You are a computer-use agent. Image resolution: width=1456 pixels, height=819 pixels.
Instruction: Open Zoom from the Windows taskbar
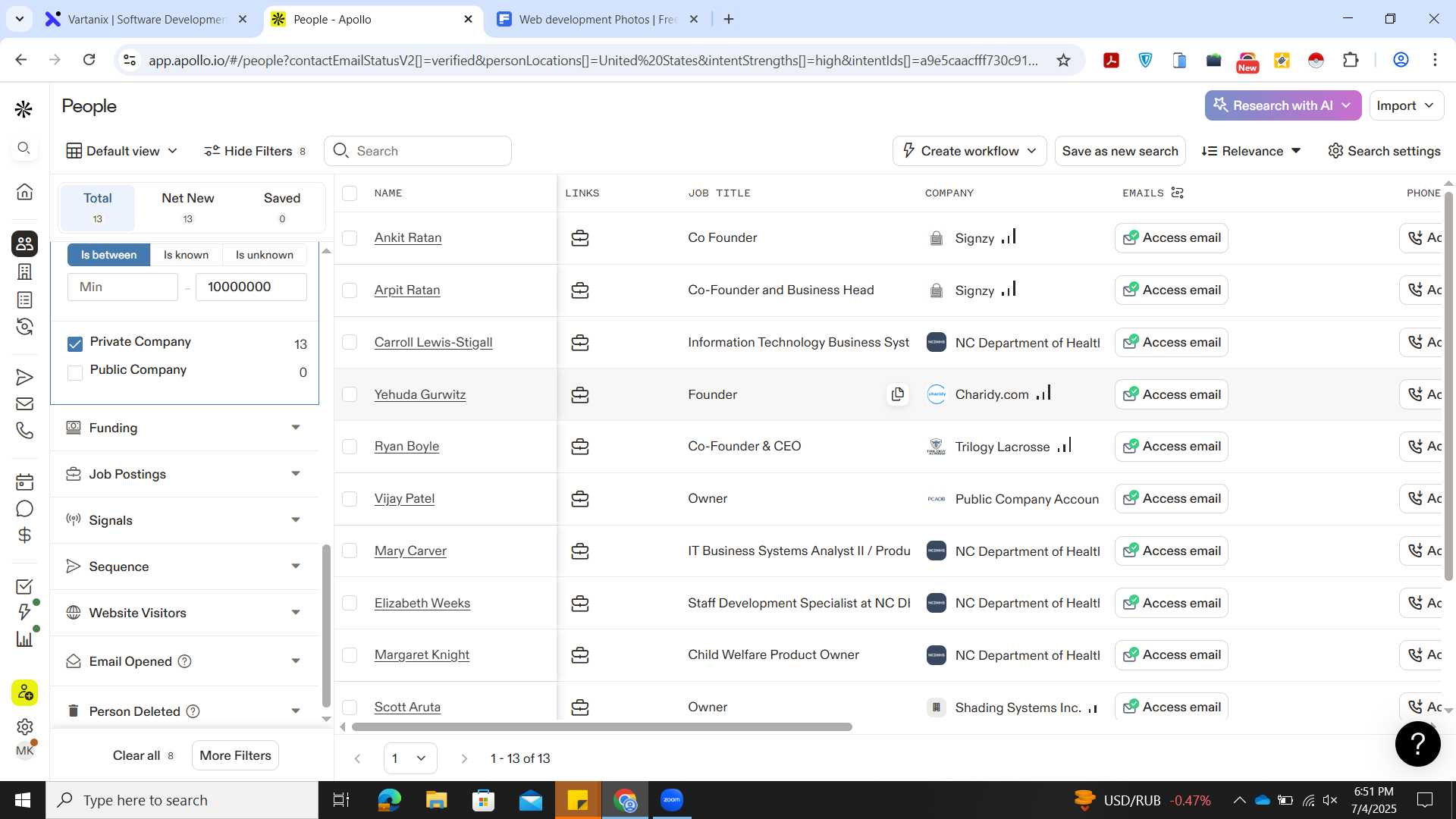671,800
